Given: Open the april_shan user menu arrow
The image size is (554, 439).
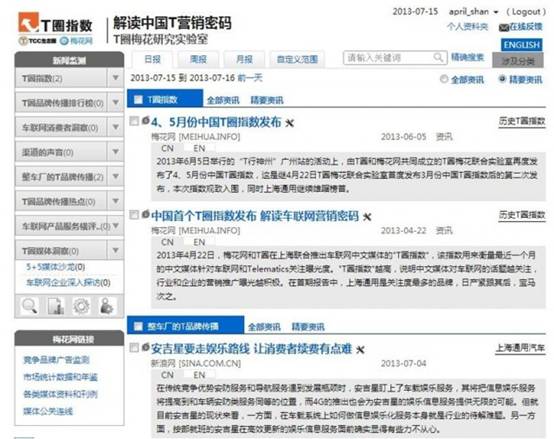Looking at the screenshot, I should tap(496, 12).
